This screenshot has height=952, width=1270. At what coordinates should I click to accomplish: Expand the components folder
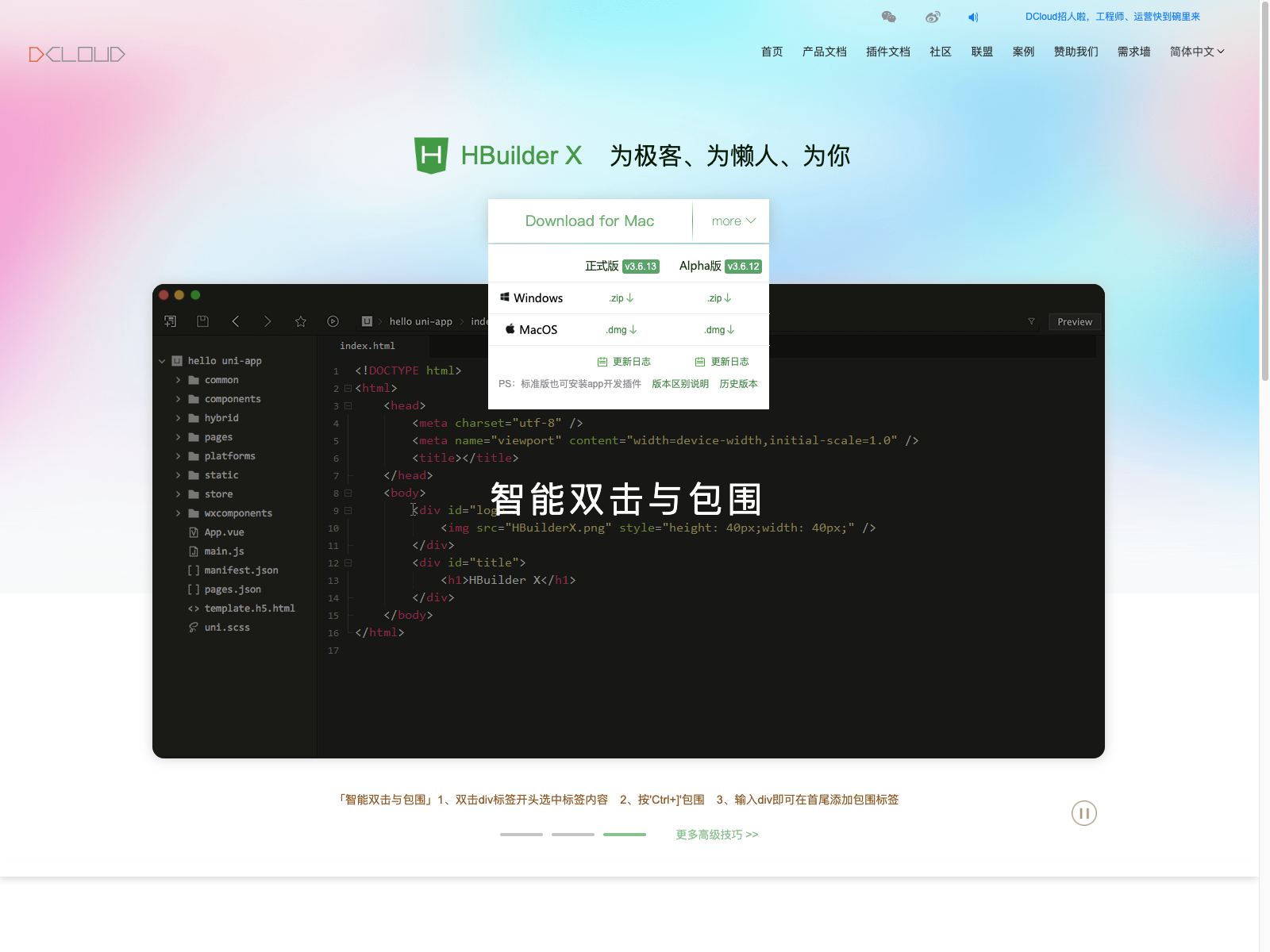pyautogui.click(x=178, y=399)
